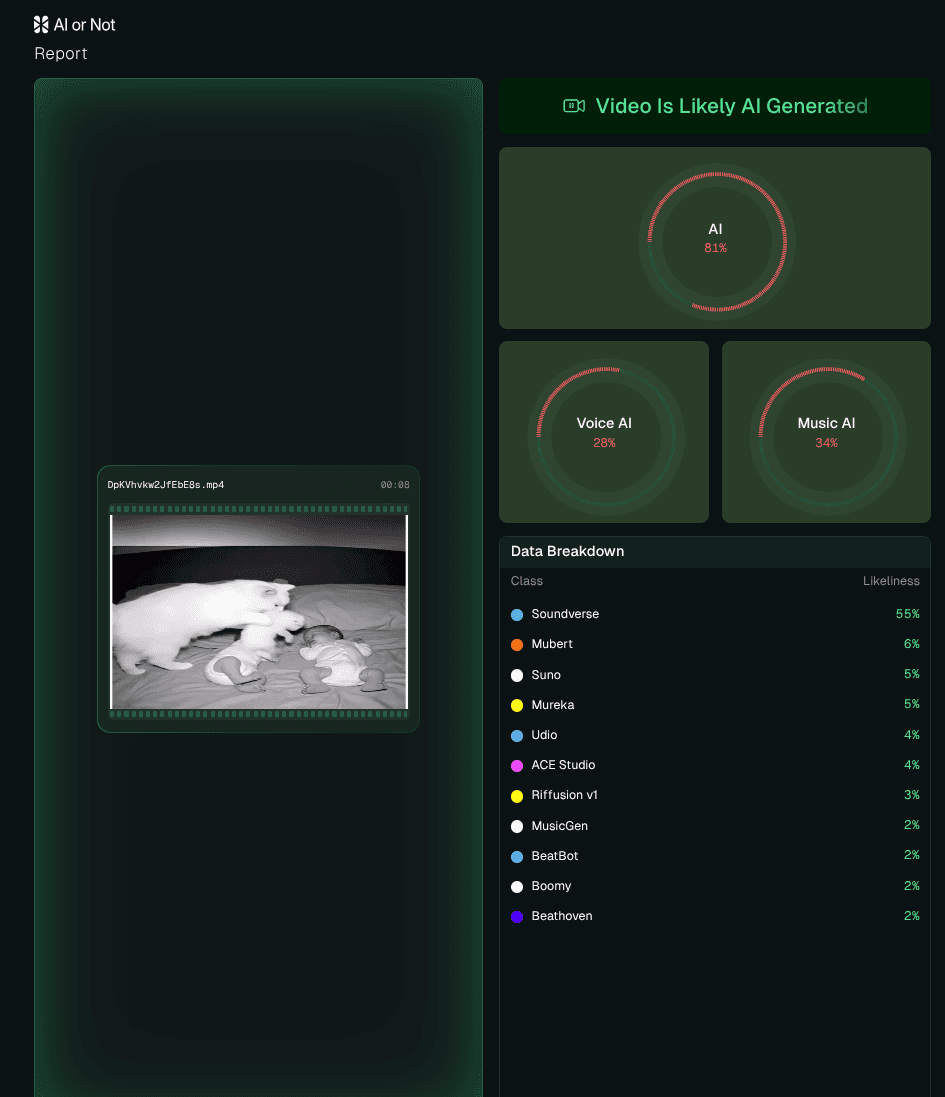Open the Report page link
Viewport: 945px width, 1097px height.
tap(60, 53)
